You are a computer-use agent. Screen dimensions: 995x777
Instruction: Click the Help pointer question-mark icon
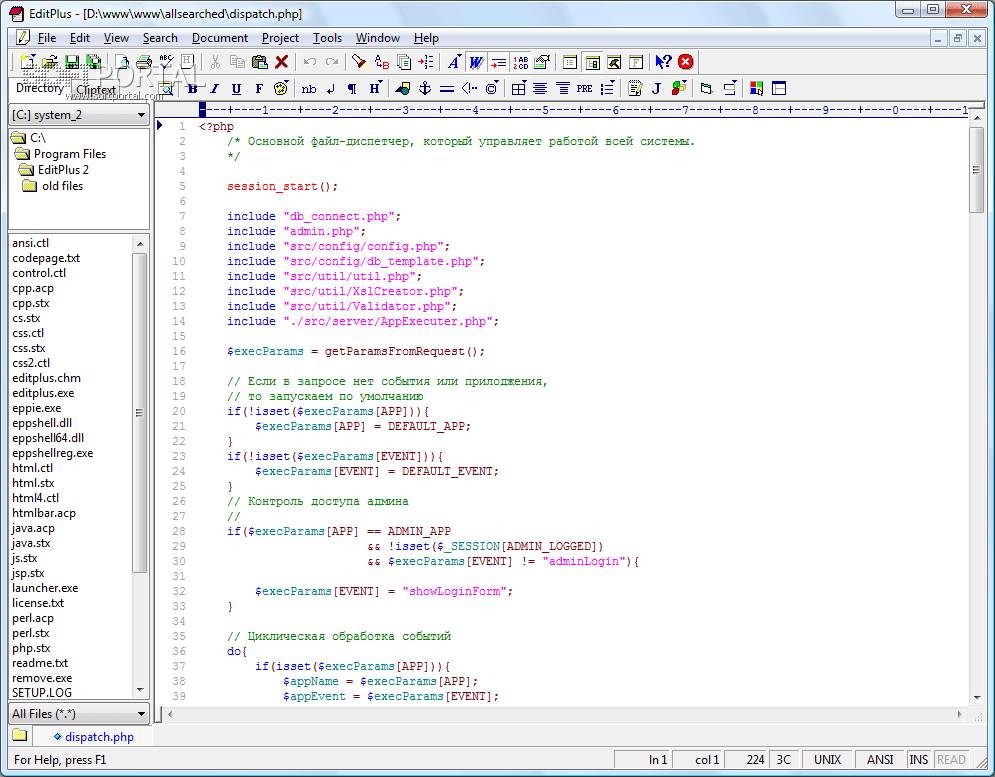[x=663, y=62]
